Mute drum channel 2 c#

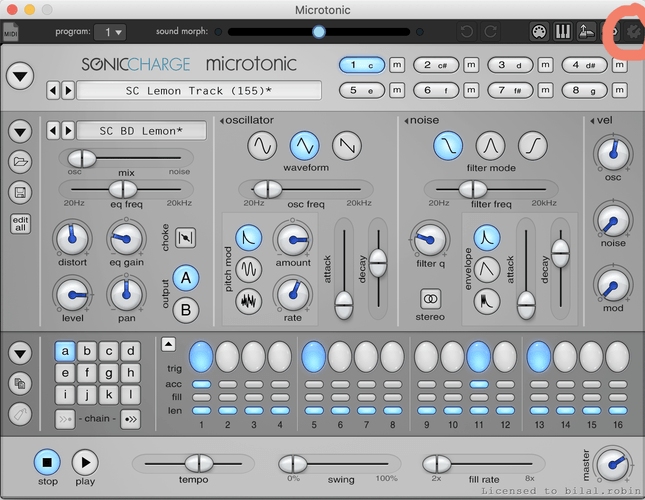(471, 65)
